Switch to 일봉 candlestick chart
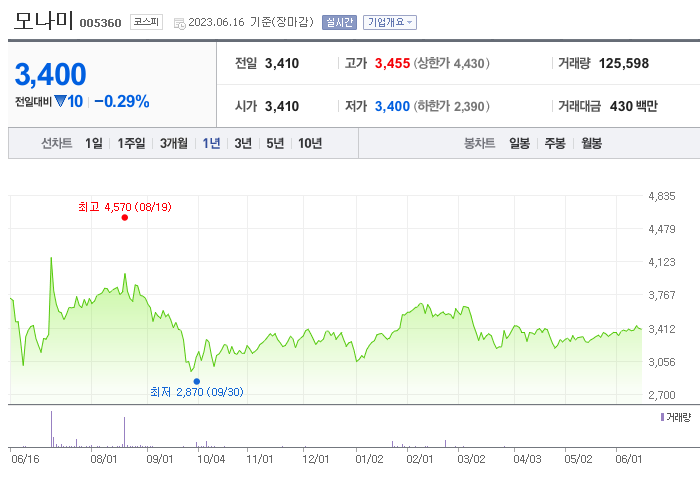The image size is (700, 482). (520, 143)
